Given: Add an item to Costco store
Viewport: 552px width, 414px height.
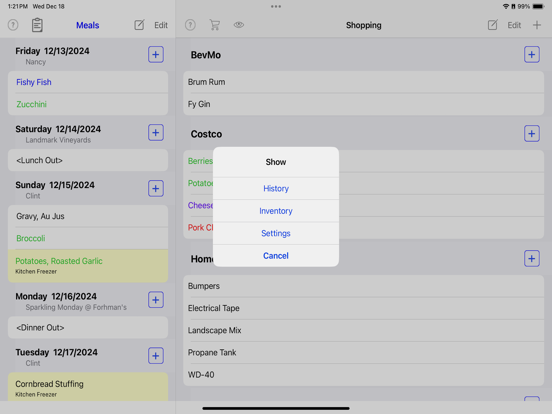Looking at the screenshot, I should [532, 134].
